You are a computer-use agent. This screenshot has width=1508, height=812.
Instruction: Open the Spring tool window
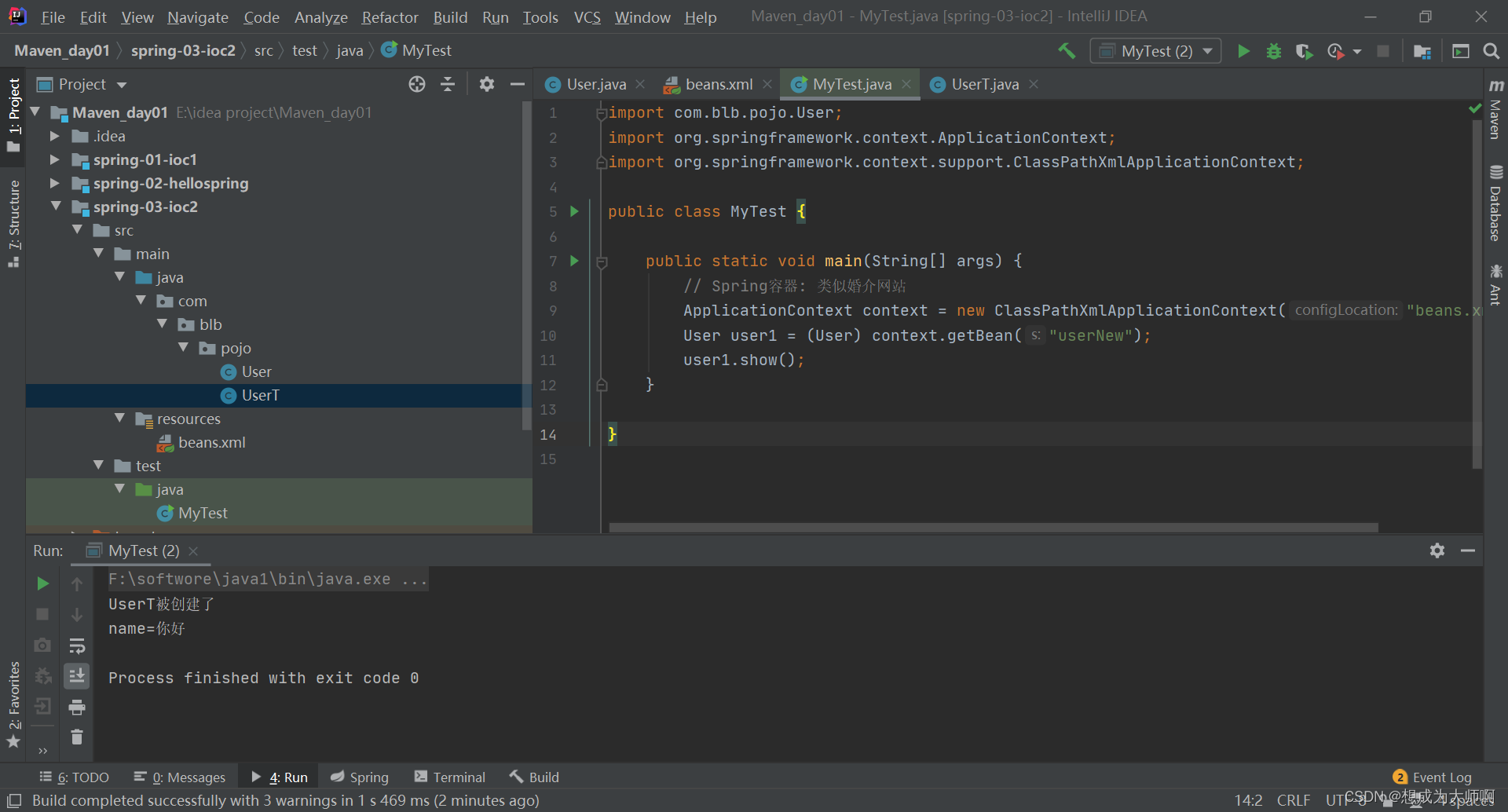[360, 777]
